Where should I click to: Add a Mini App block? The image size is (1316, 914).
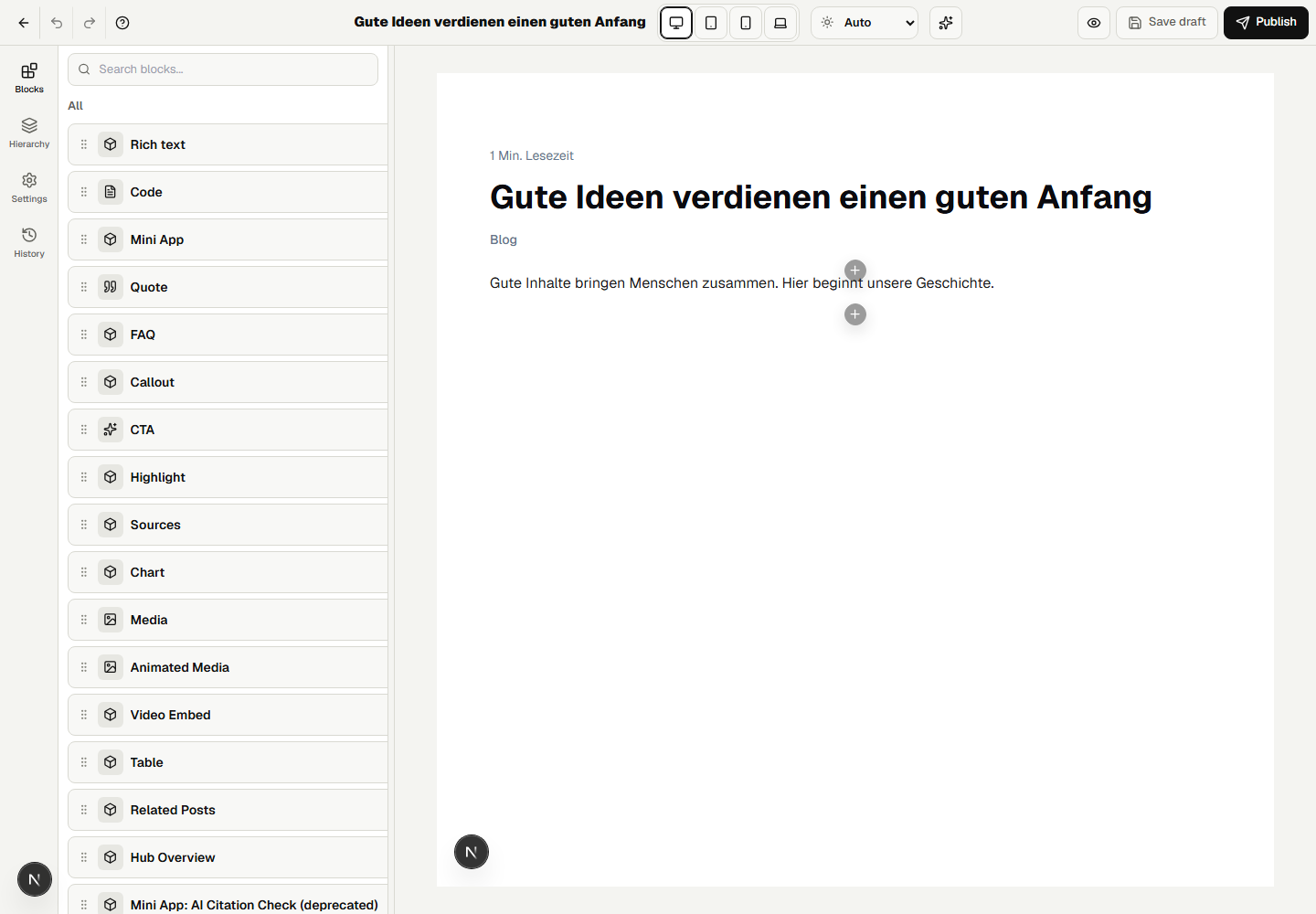point(228,239)
